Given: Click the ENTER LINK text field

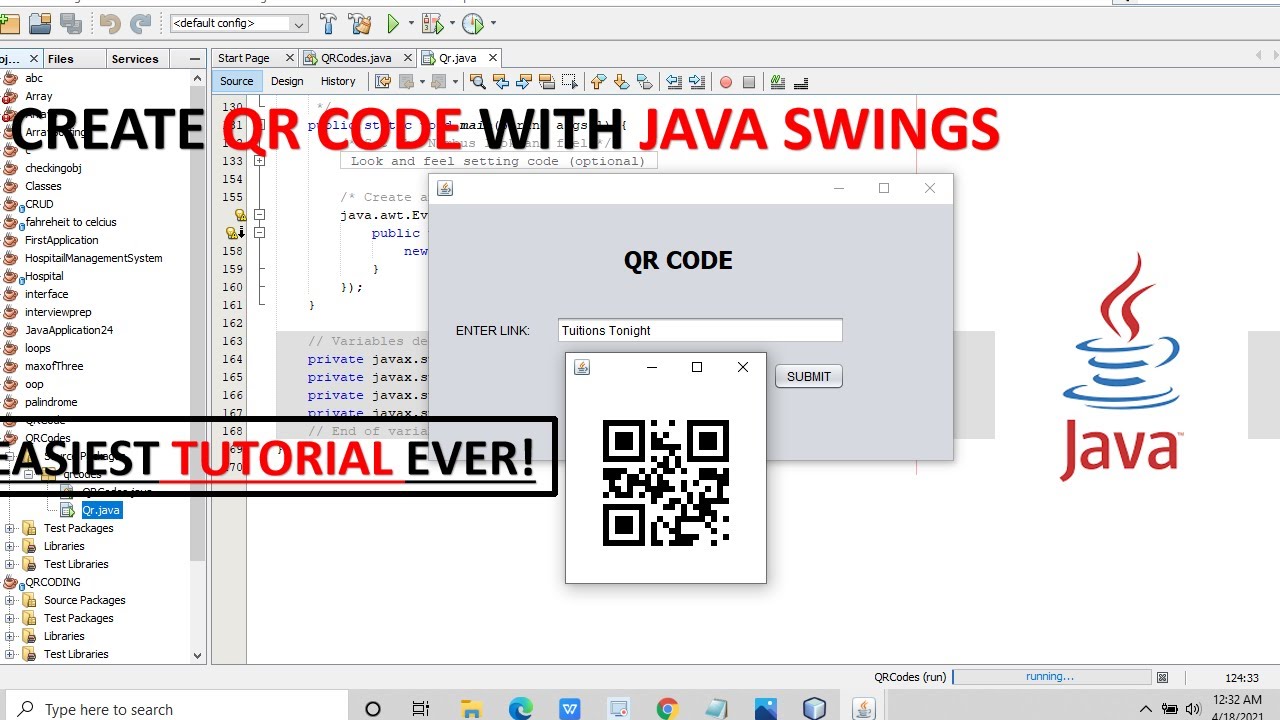Looking at the screenshot, I should pos(700,330).
